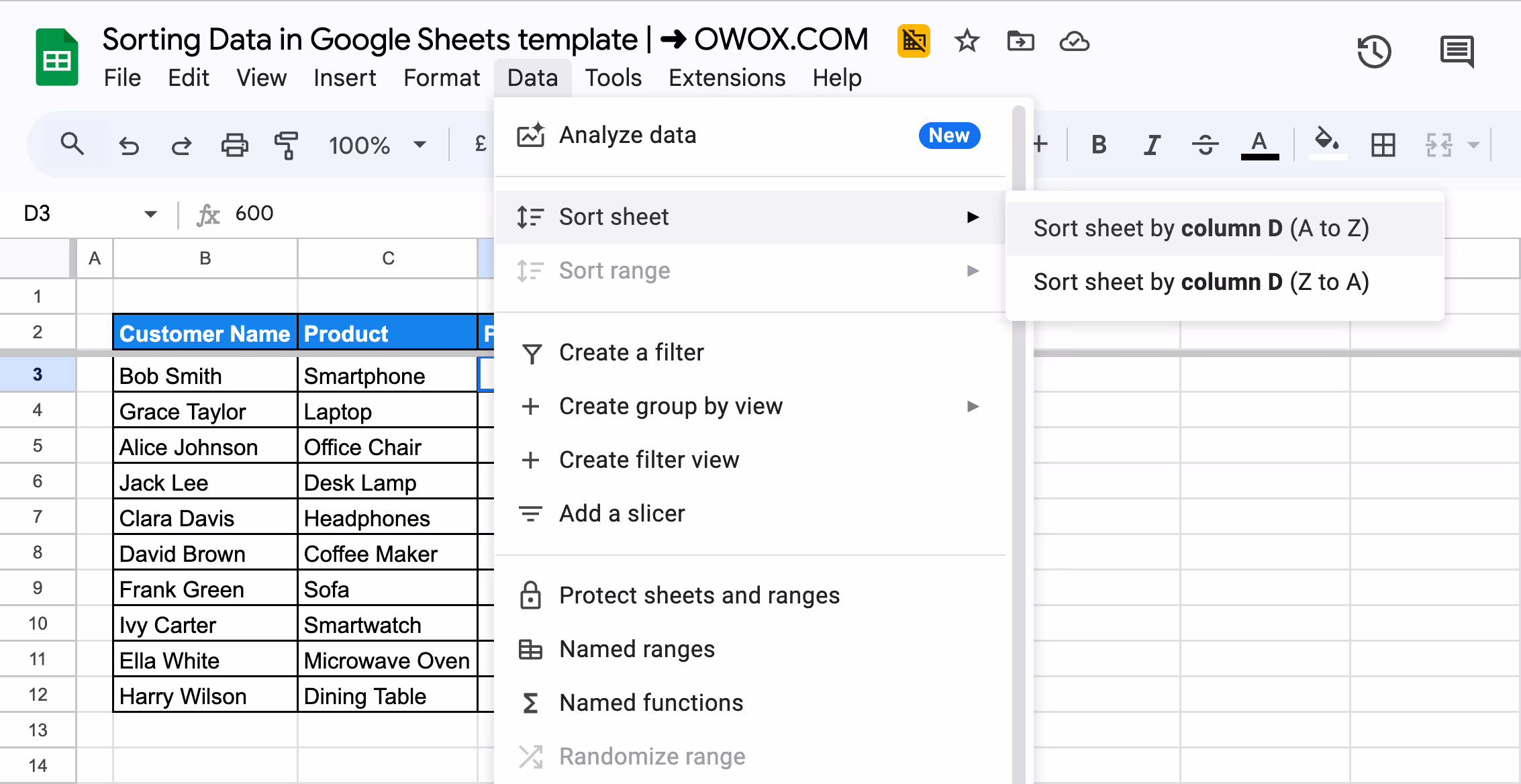The image size is (1521, 784).
Task: Open the comments panel
Action: tap(1456, 50)
